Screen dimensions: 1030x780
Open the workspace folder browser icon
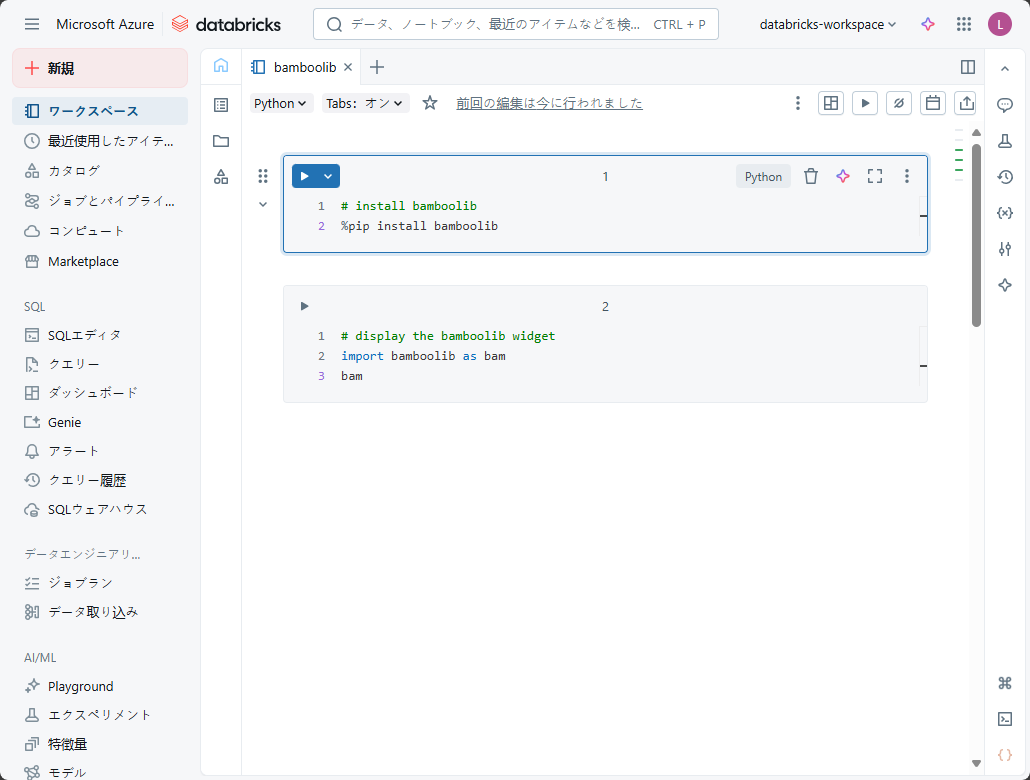(221, 141)
